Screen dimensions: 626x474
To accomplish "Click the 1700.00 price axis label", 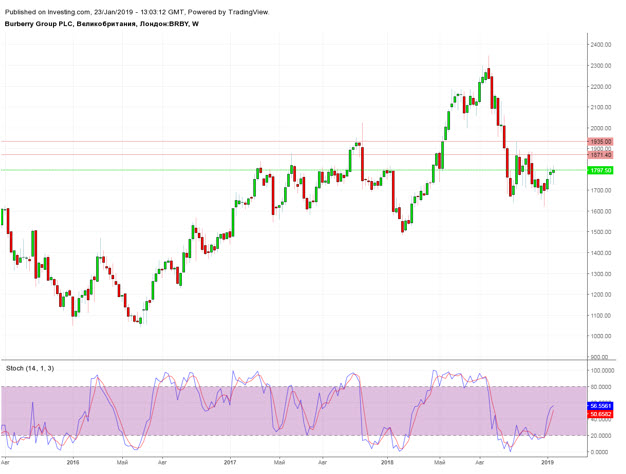I will click(x=600, y=190).
